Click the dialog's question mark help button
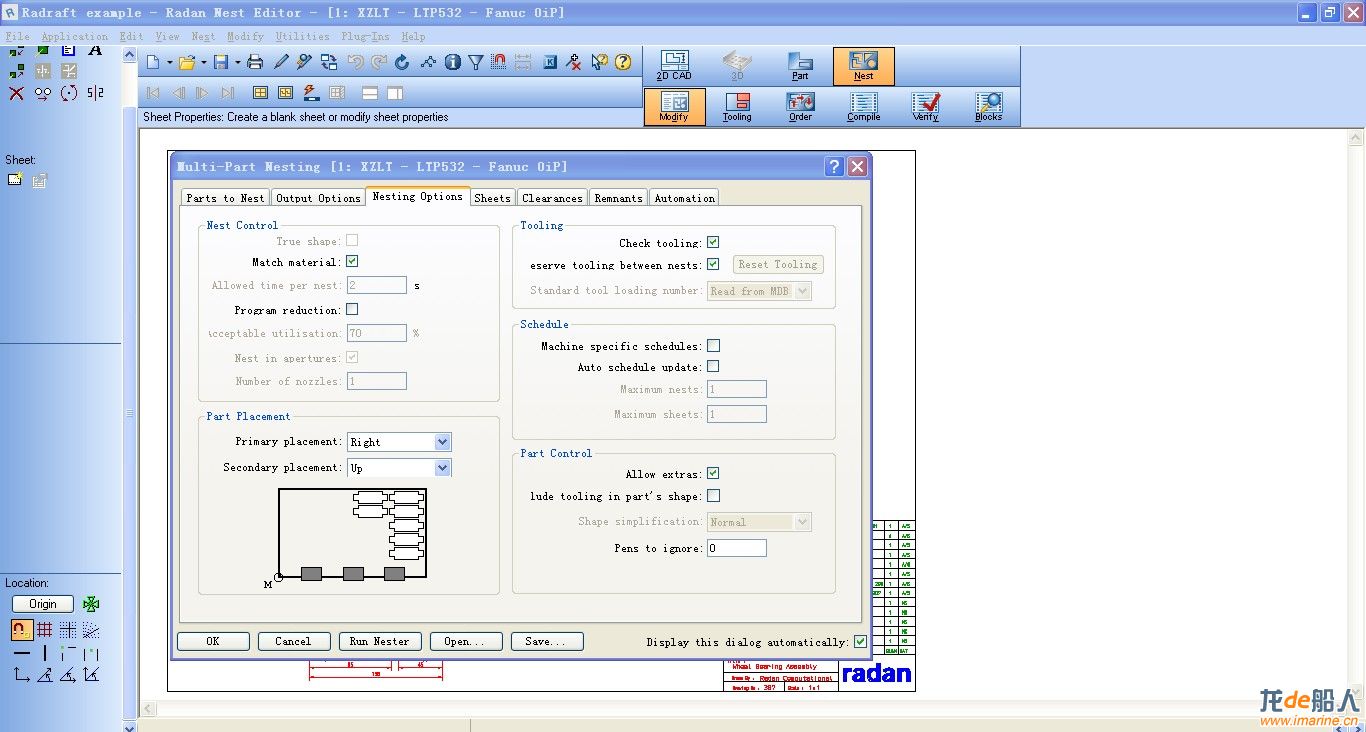The image size is (1366, 732). [x=834, y=167]
